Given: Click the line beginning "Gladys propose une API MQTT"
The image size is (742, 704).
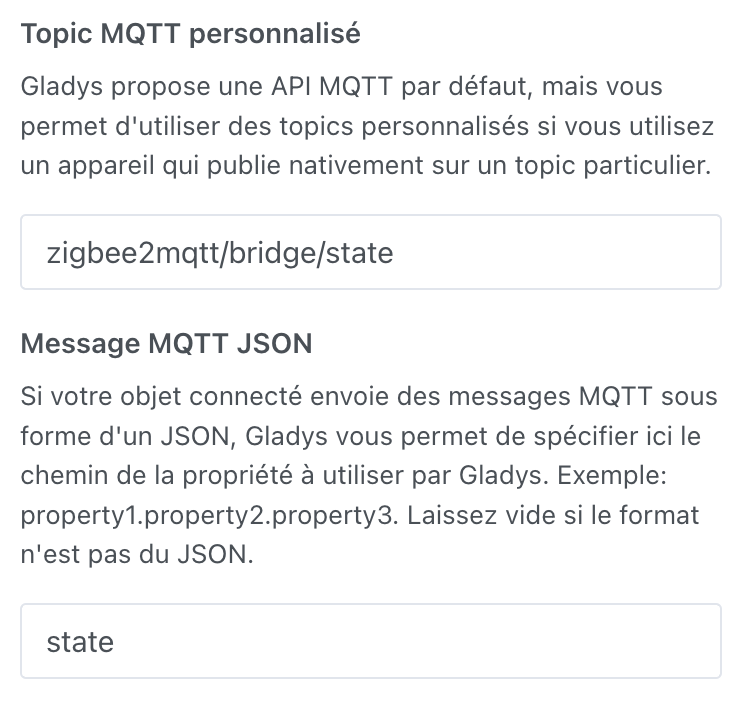Looking at the screenshot, I should 341,86.
